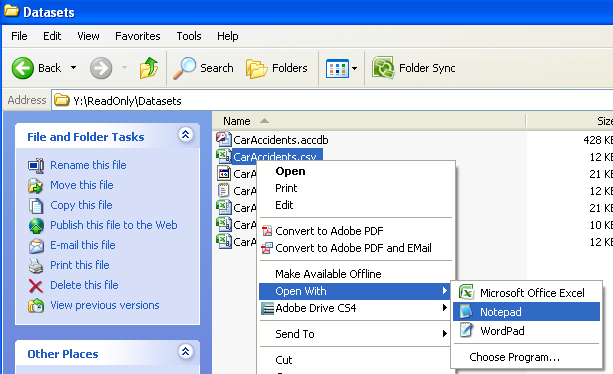Open the Tools menu
The width and height of the screenshot is (613, 374).
coord(189,36)
